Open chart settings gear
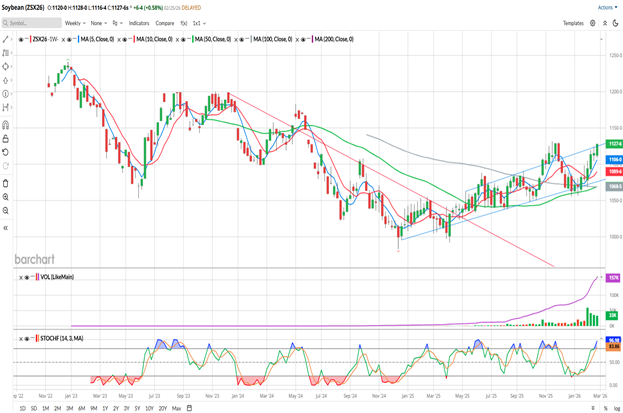The height and width of the screenshot is (413, 623). [592, 23]
